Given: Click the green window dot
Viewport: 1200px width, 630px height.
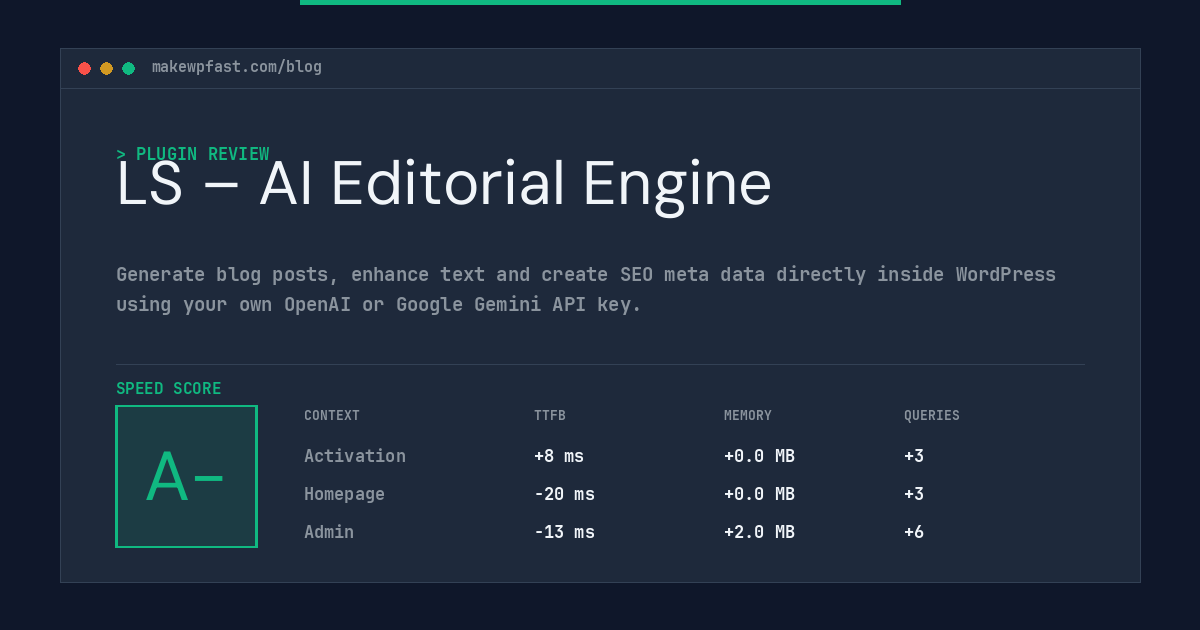Looking at the screenshot, I should point(128,68).
